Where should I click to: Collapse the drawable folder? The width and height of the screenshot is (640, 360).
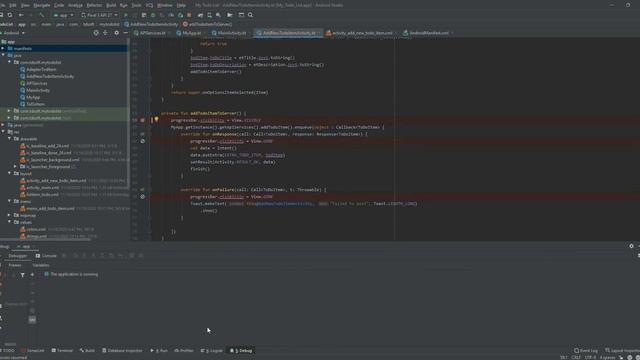tap(9, 139)
